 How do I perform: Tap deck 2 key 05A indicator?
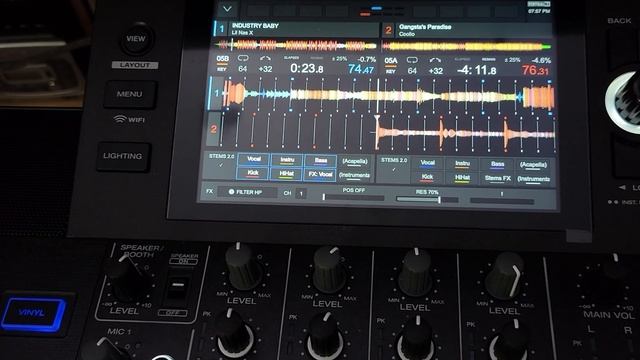(x=391, y=61)
